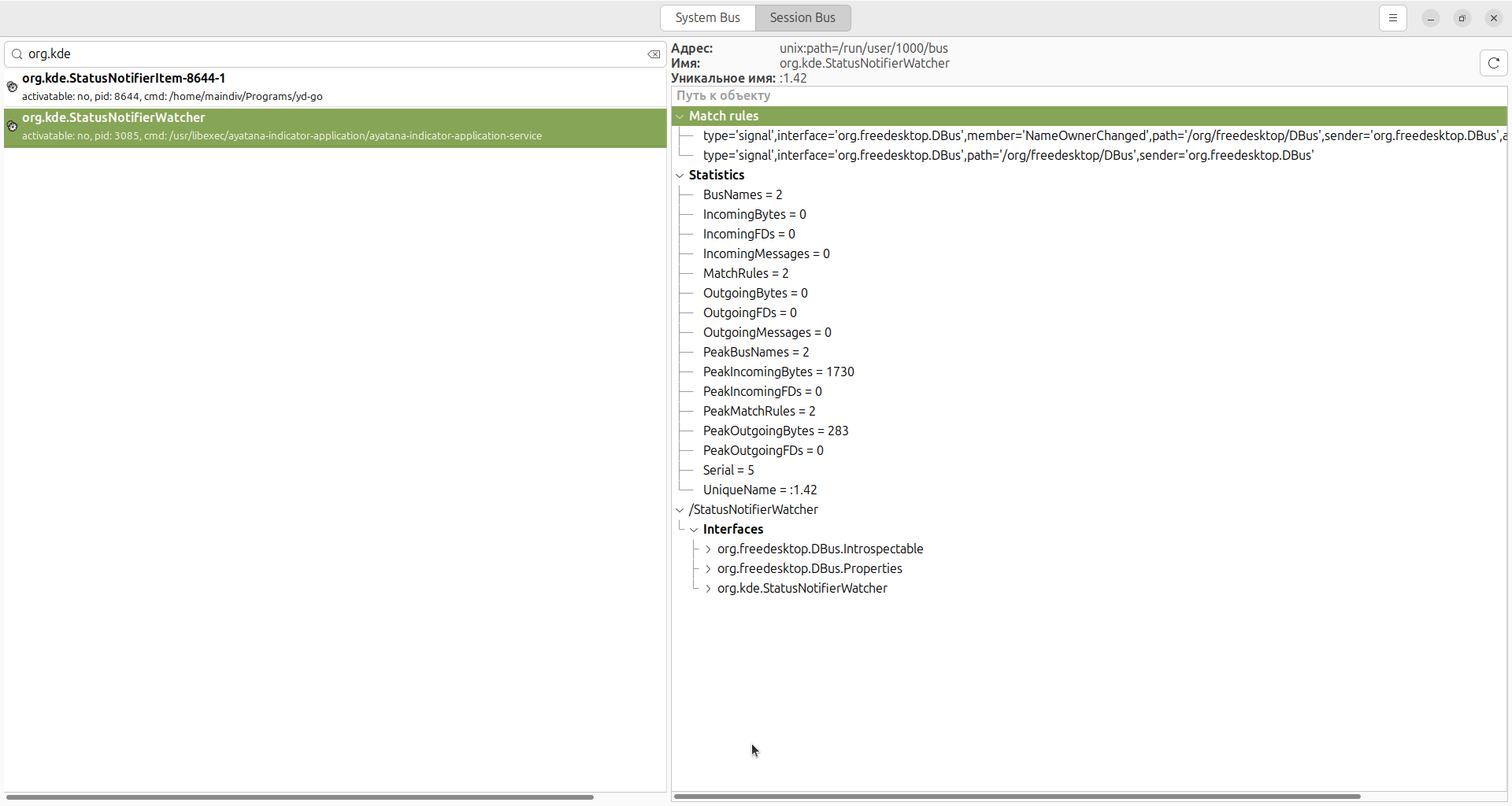1512x806 pixels.
Task: Restore the window size
Action: (x=1462, y=18)
